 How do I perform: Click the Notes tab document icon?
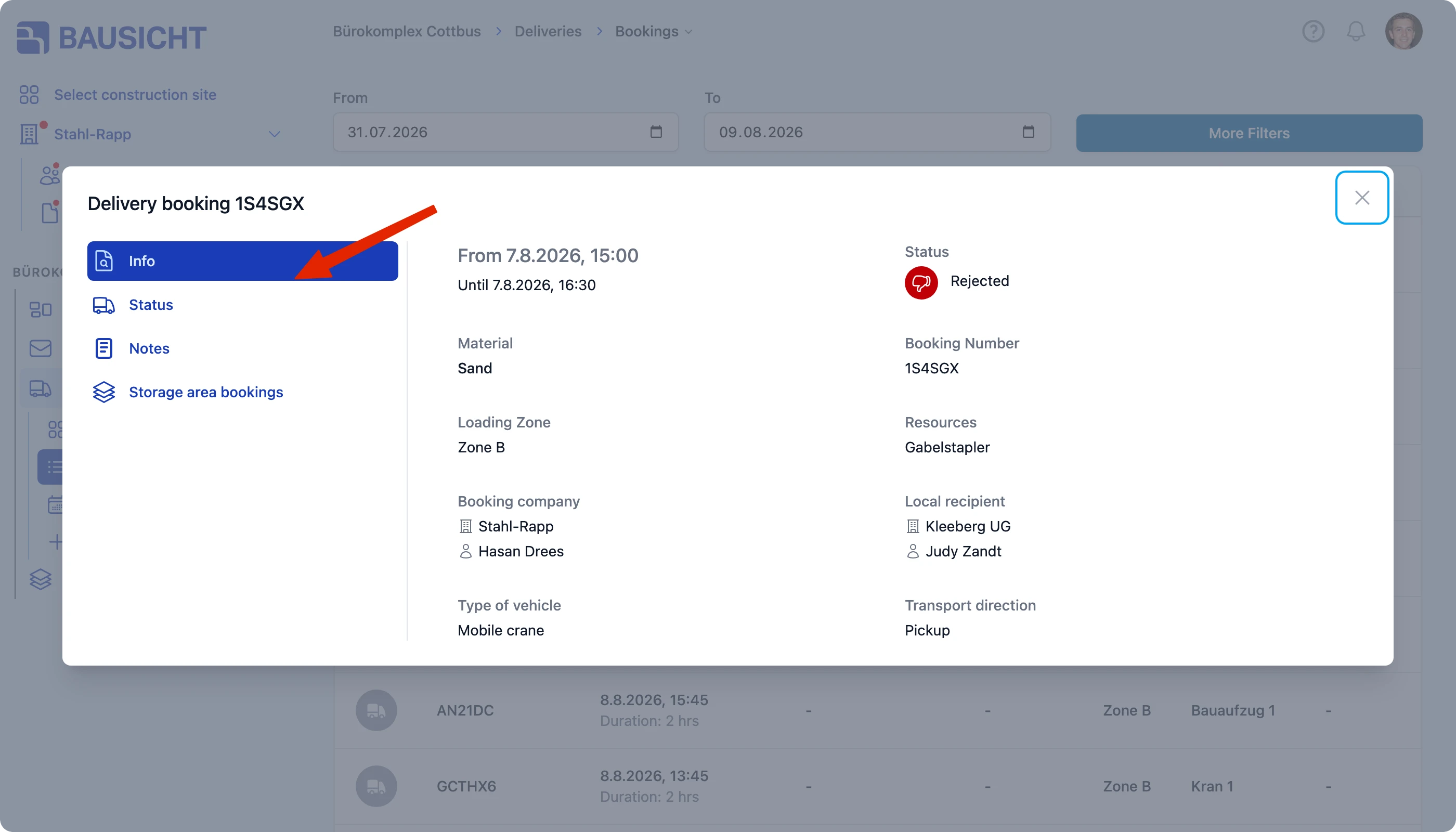(103, 348)
